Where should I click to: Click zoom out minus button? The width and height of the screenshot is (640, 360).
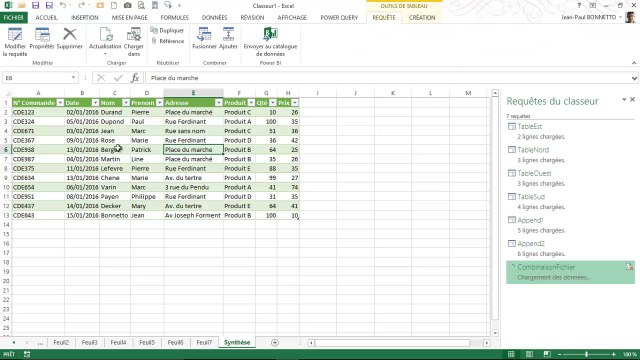[x=560, y=354]
